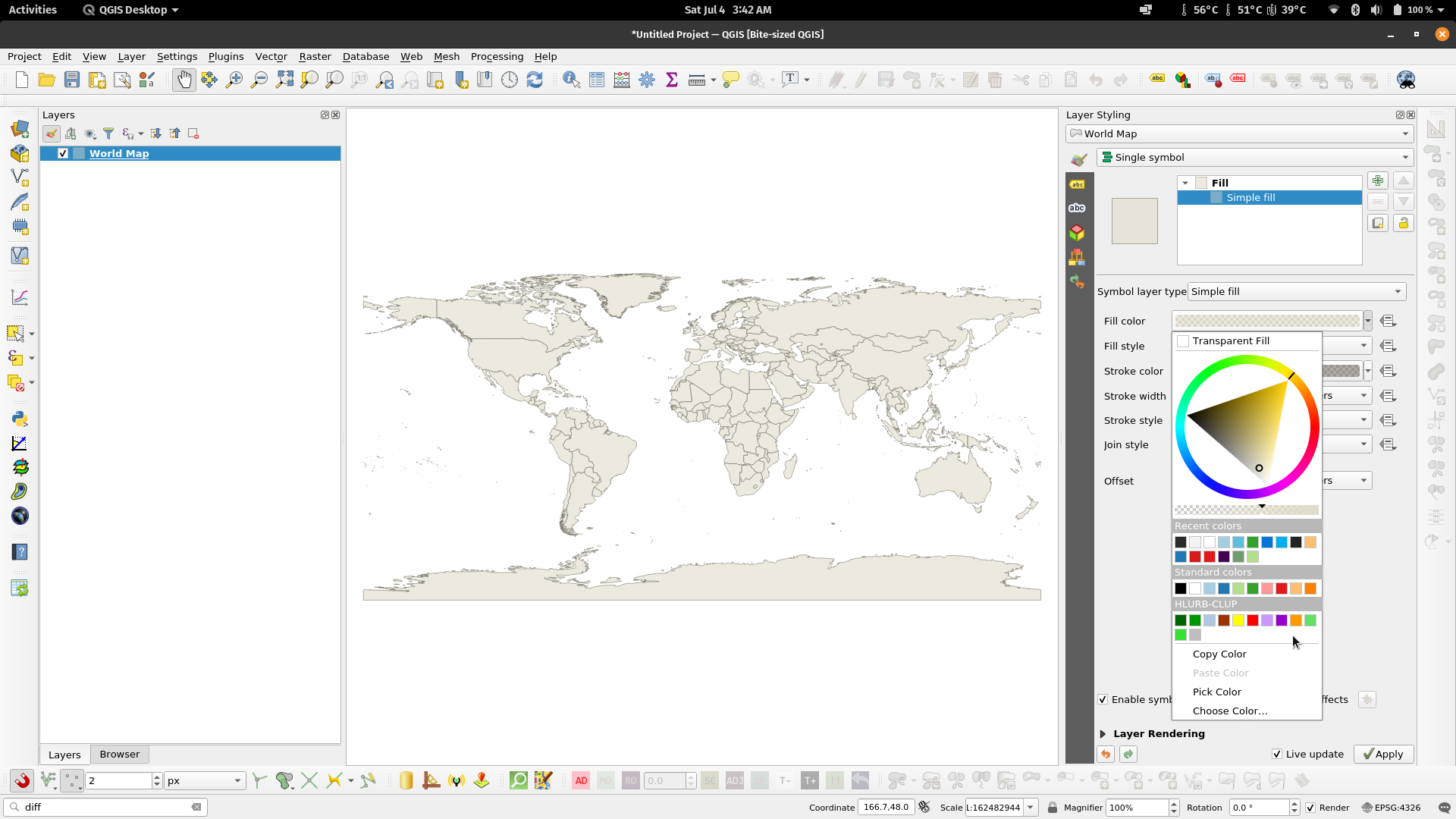Screen dimensions: 1456x819
Task: Click the Apply button
Action: click(1383, 754)
